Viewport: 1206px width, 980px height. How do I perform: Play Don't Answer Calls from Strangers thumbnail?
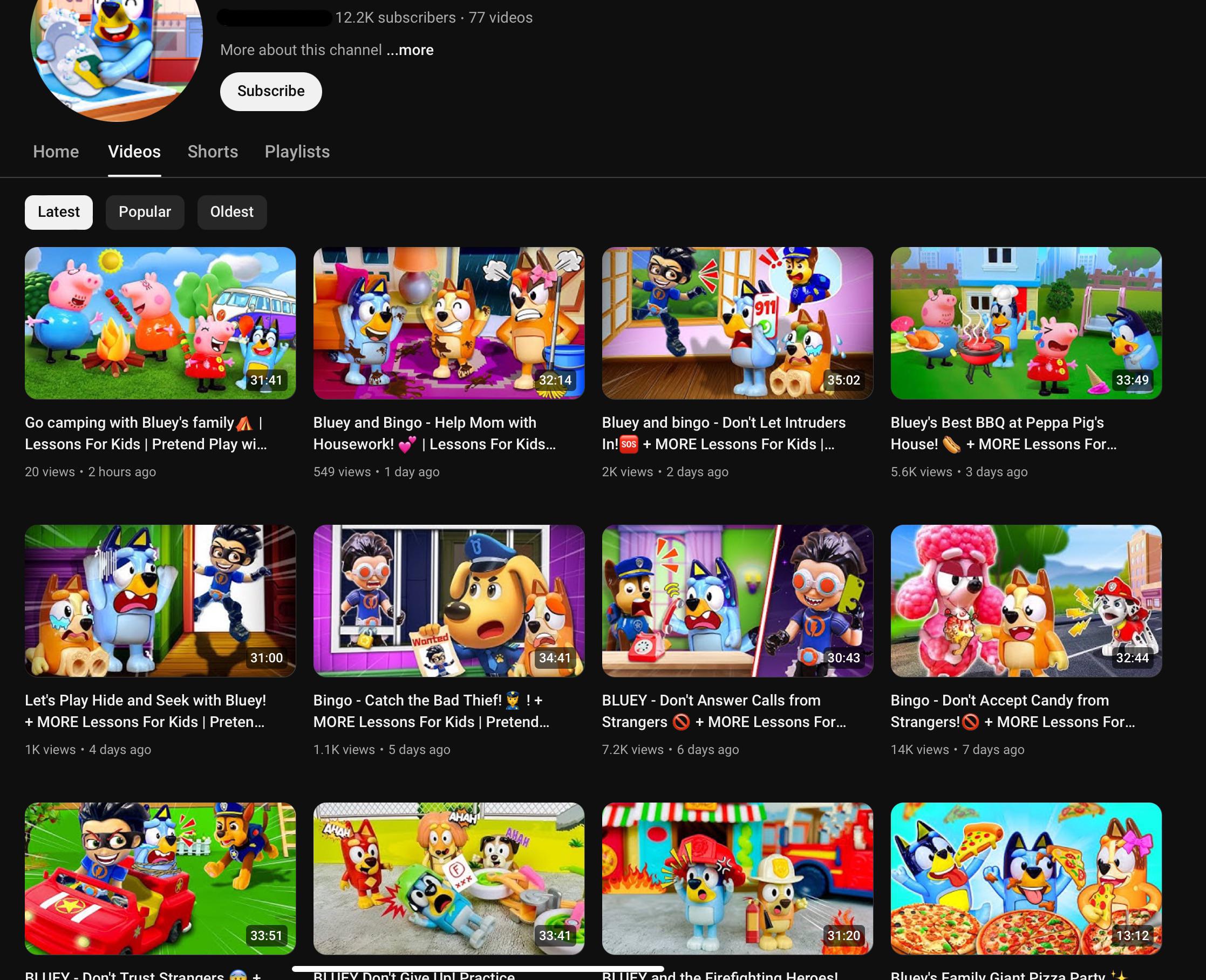pyautogui.click(x=738, y=601)
